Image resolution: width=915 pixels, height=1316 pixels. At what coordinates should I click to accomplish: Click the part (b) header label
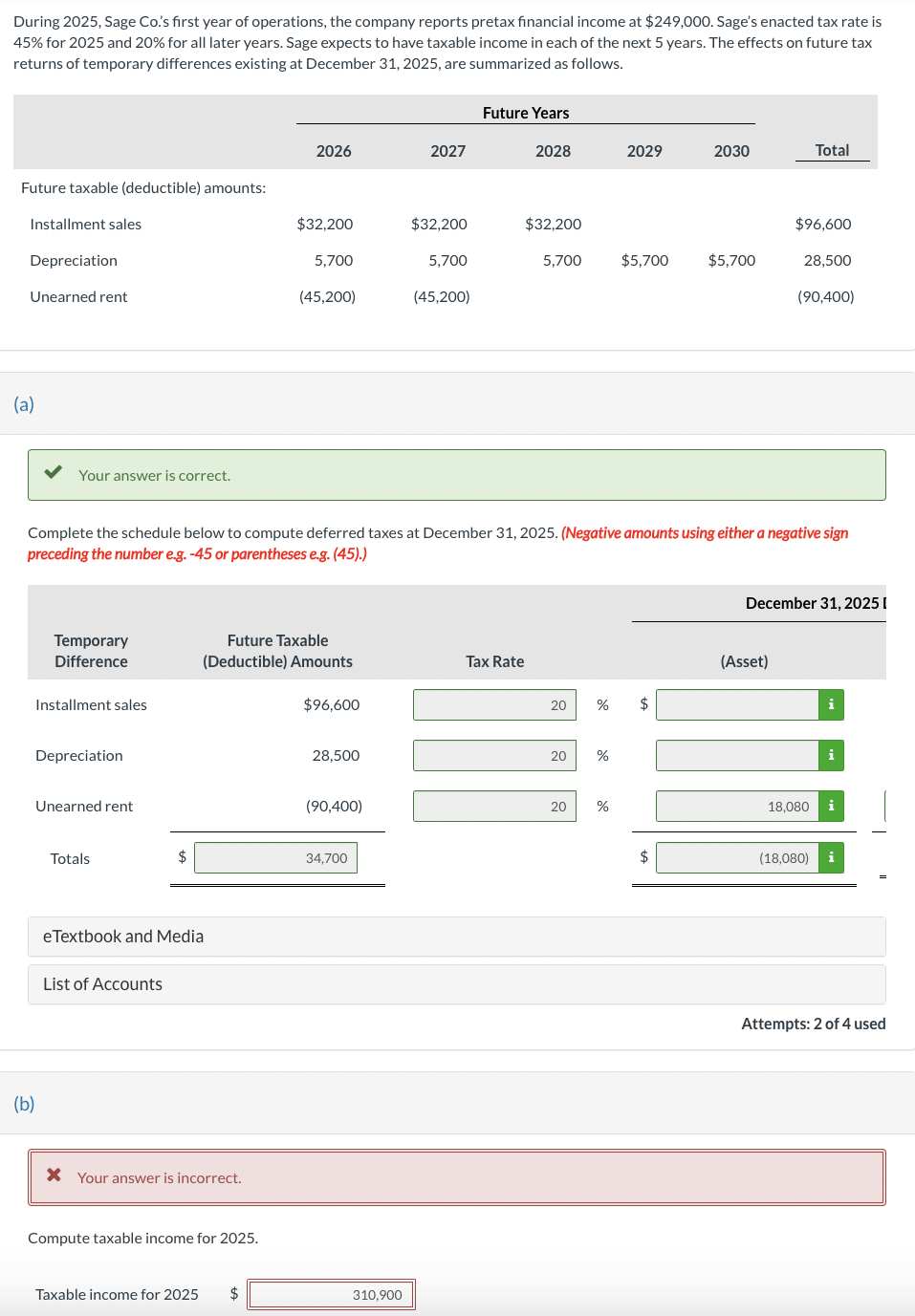coord(24,1104)
